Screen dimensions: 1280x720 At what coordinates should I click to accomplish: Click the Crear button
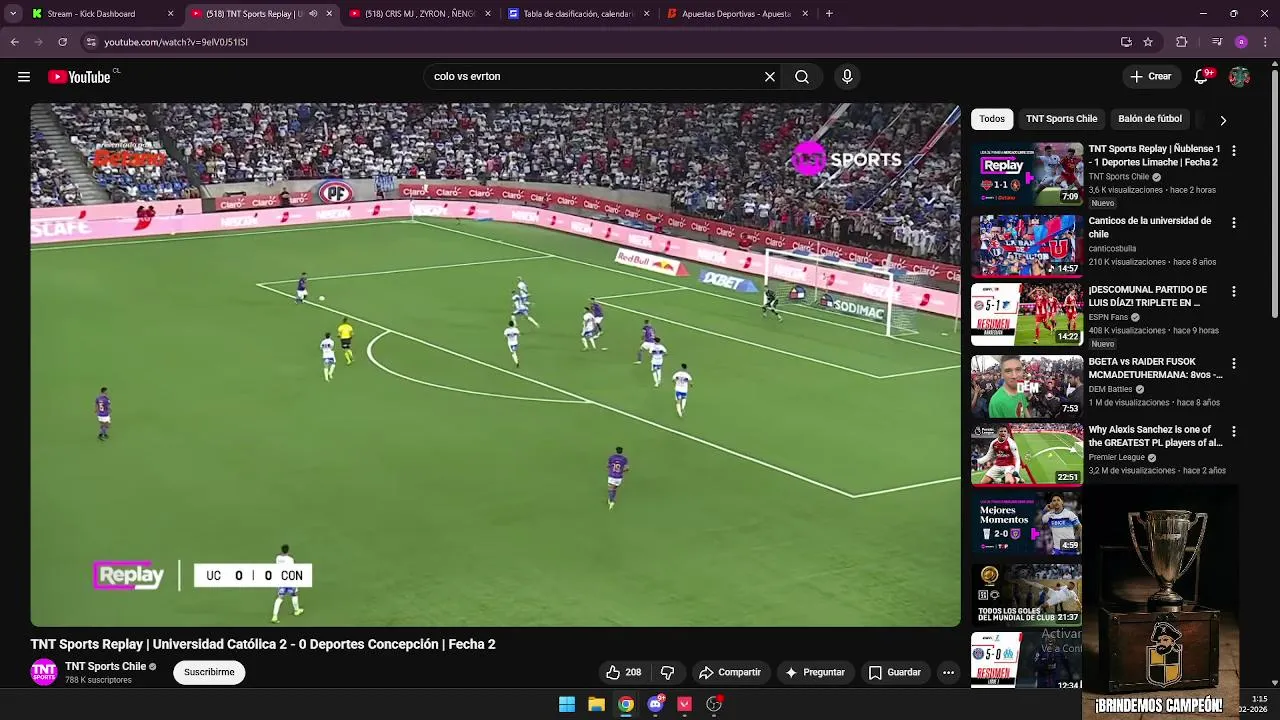pyautogui.click(x=1150, y=77)
